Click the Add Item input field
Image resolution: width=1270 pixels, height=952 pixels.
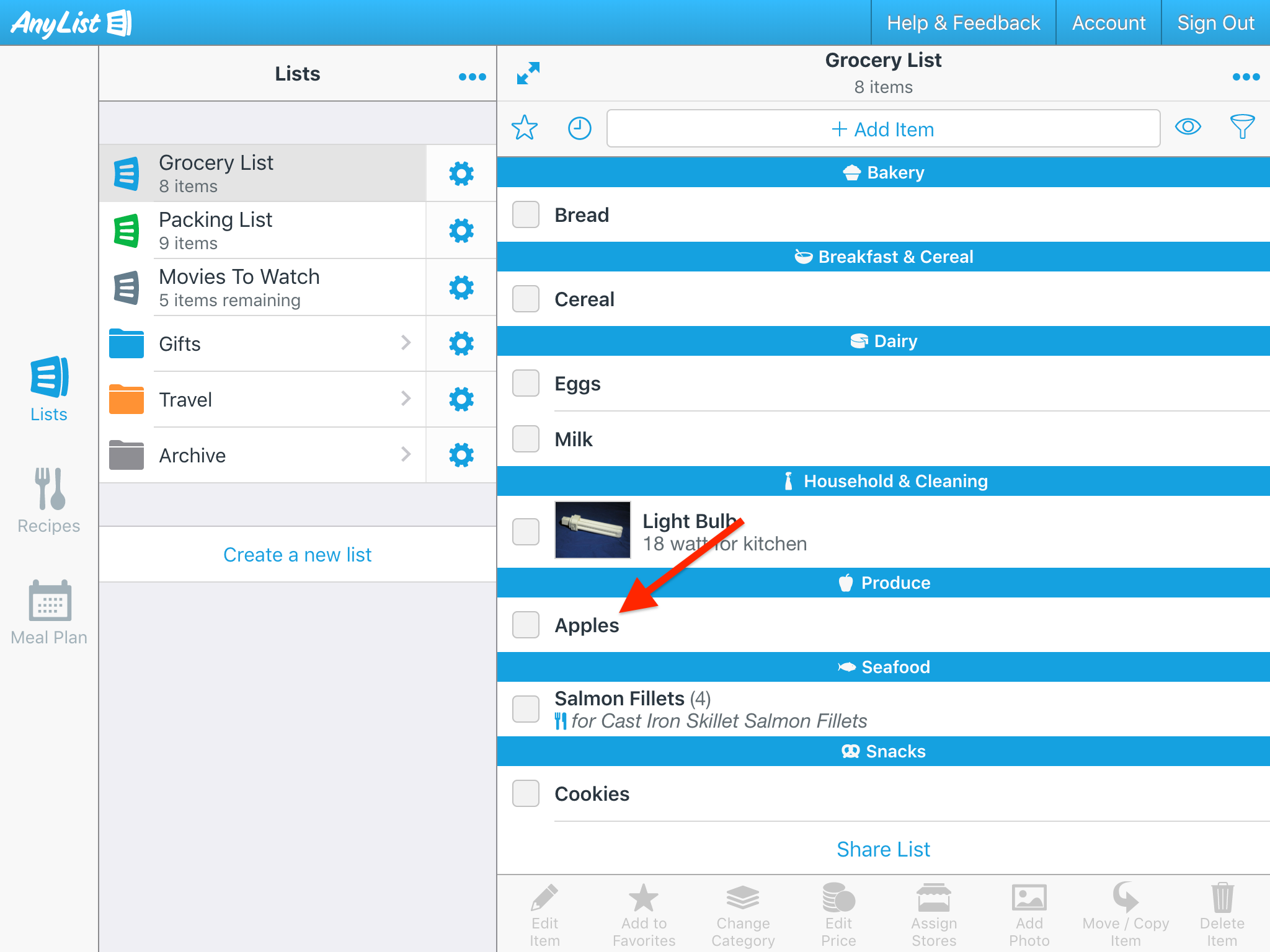pyautogui.click(x=883, y=129)
